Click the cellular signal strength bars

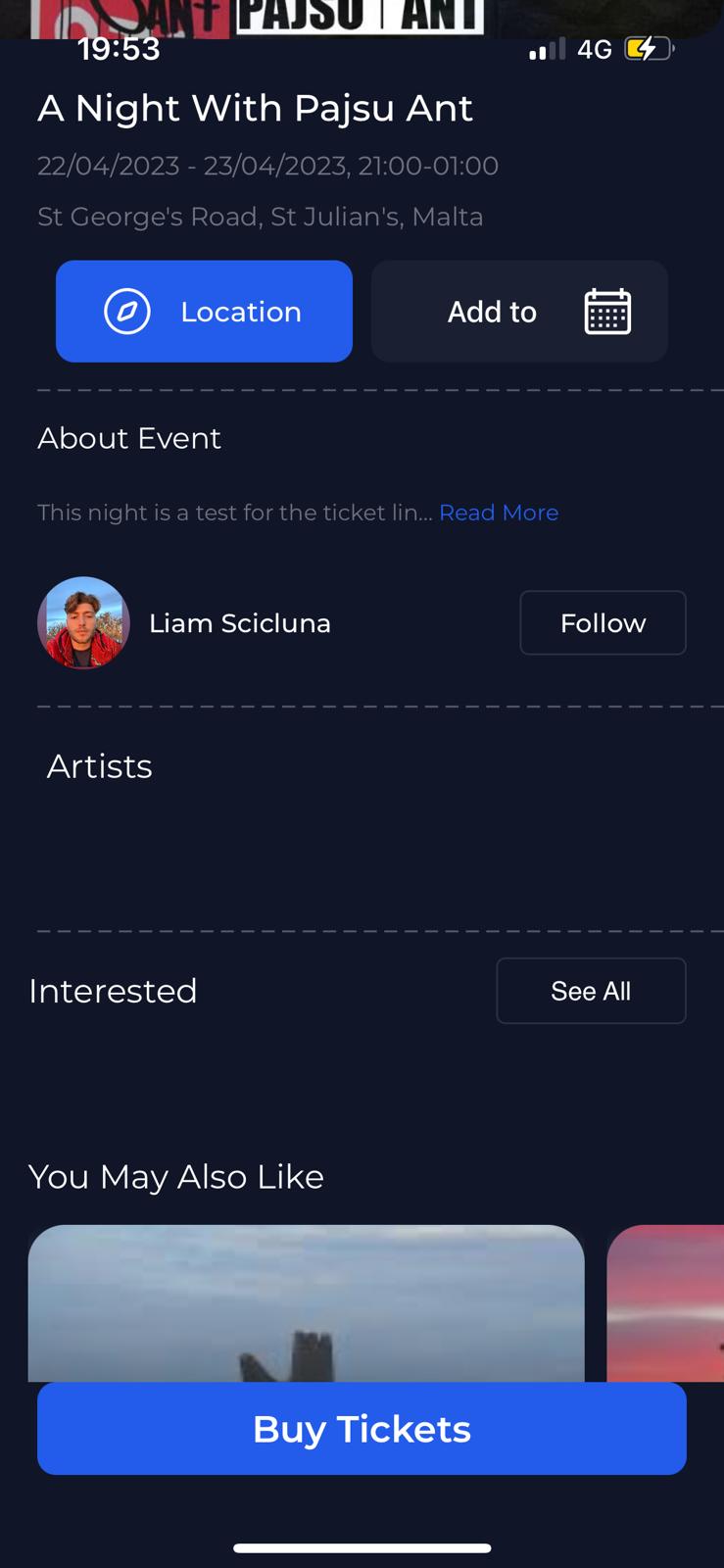click(x=547, y=49)
